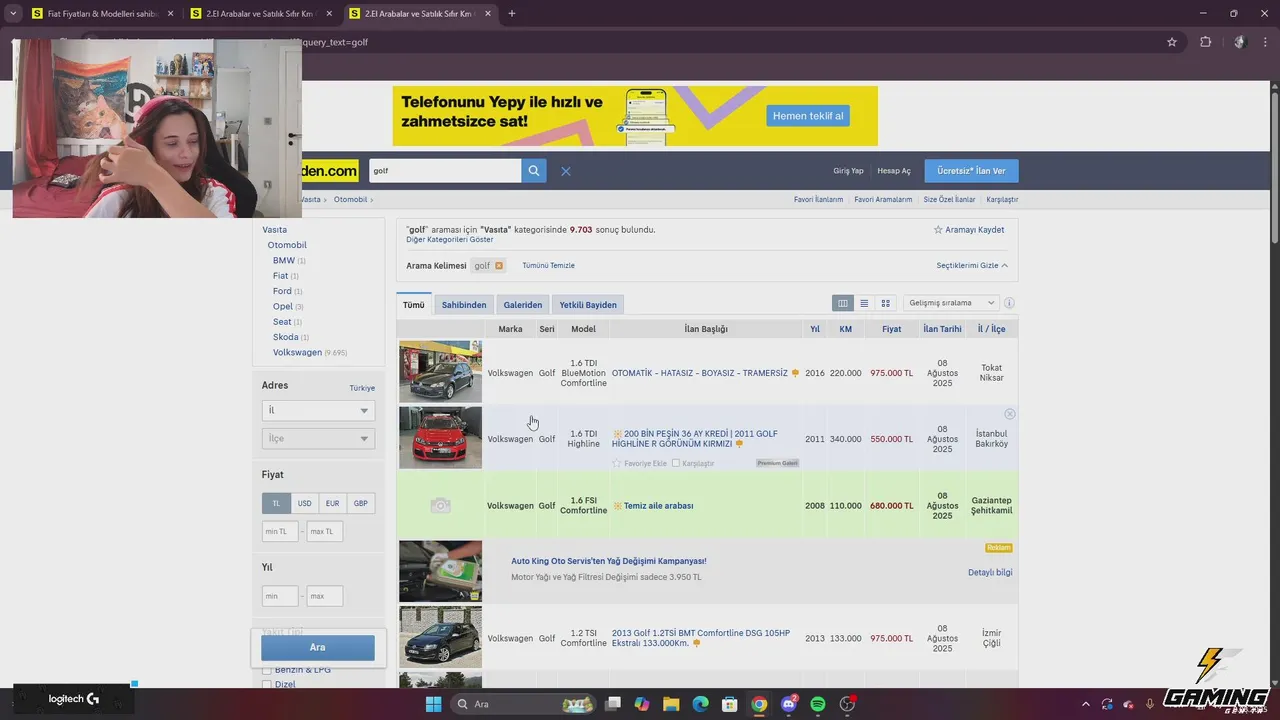Image resolution: width=1280 pixels, height=720 pixels.
Task: Sort the table by Fiyat column header
Action: pos(891,329)
